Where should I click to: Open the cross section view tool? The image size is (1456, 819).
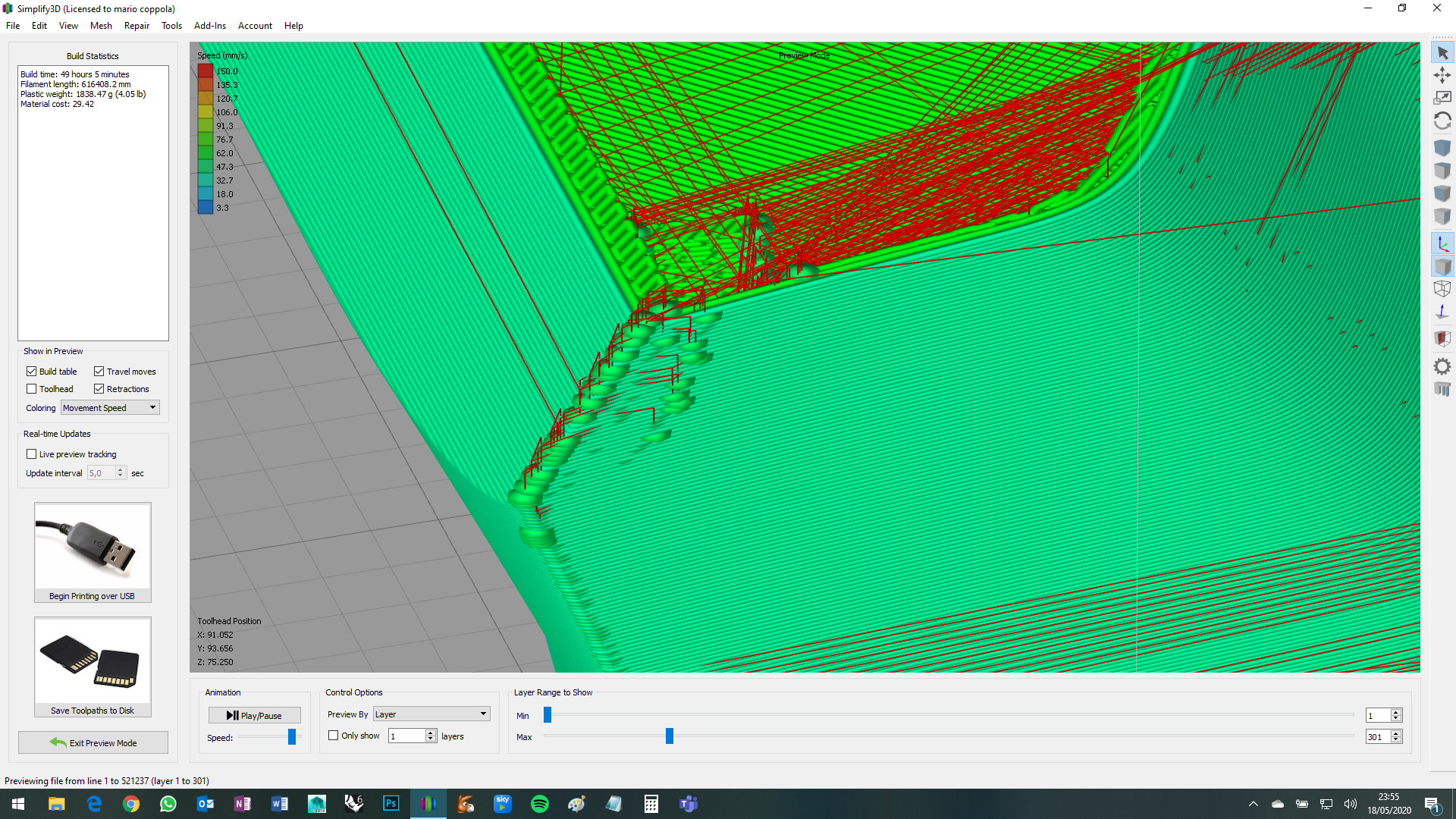[x=1442, y=338]
